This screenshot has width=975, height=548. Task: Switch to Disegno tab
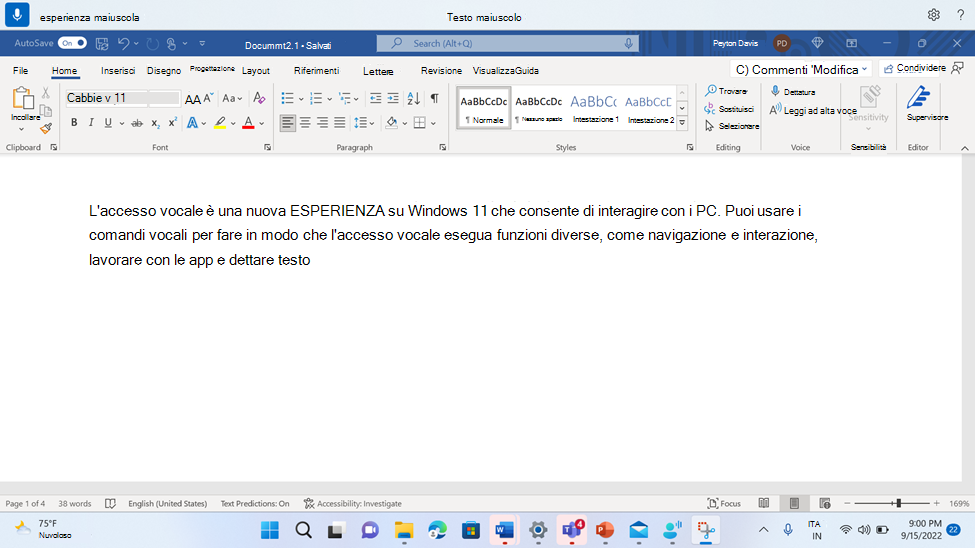164,70
